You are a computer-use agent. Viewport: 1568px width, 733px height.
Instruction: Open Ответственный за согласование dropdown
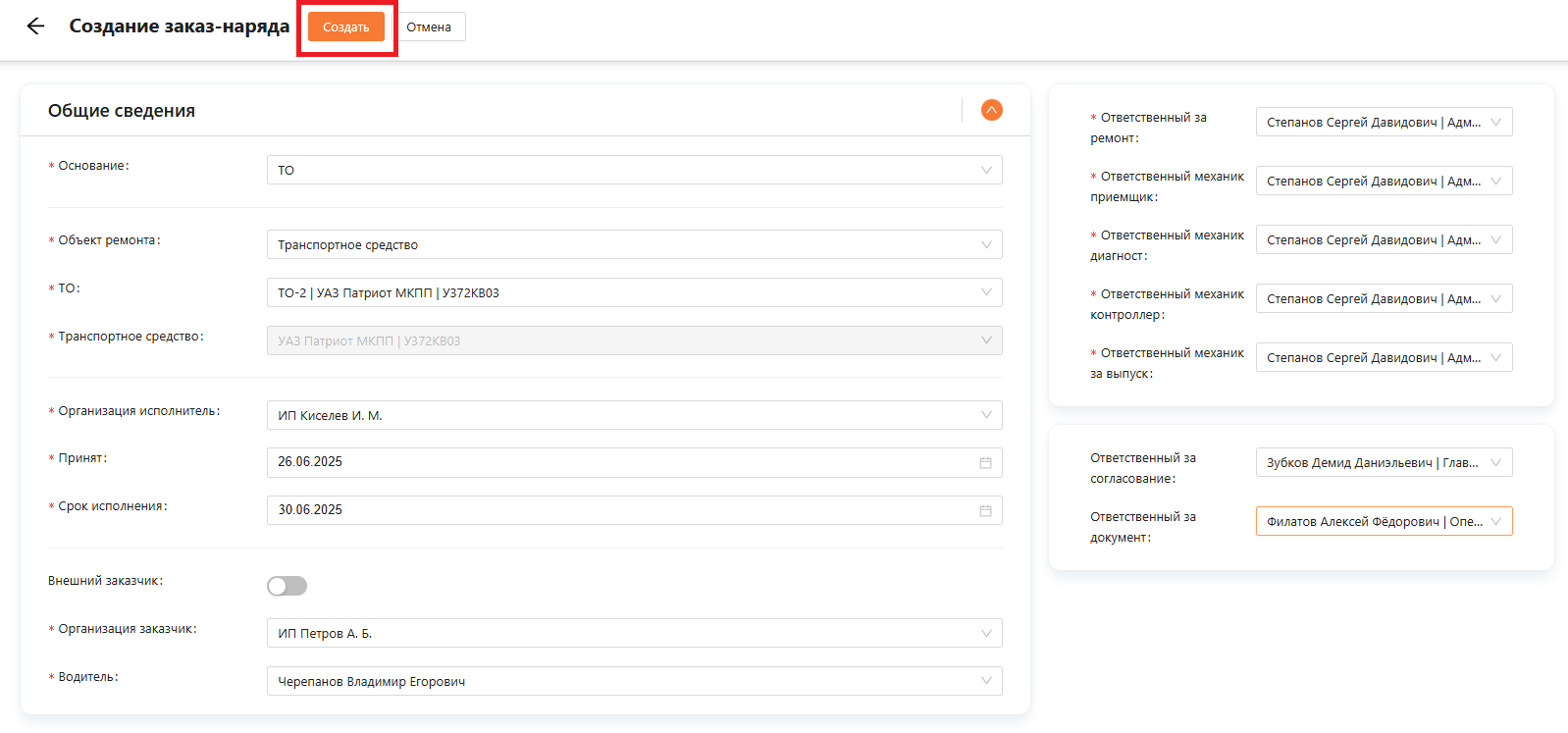[1383, 463]
